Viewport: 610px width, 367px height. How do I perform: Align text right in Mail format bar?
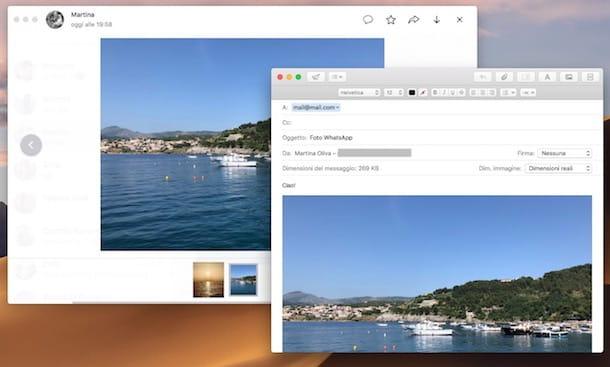click(491, 92)
